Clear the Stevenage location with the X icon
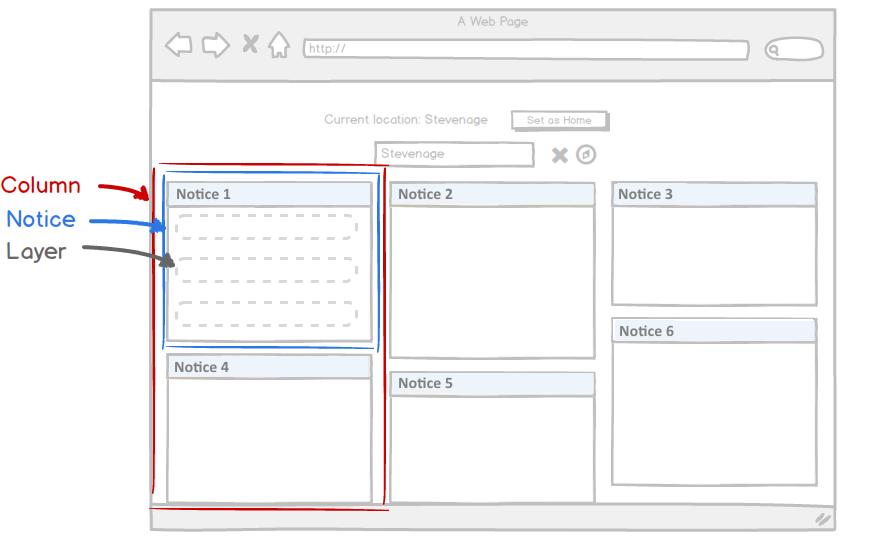Viewport: 869px width, 540px height. 560,155
